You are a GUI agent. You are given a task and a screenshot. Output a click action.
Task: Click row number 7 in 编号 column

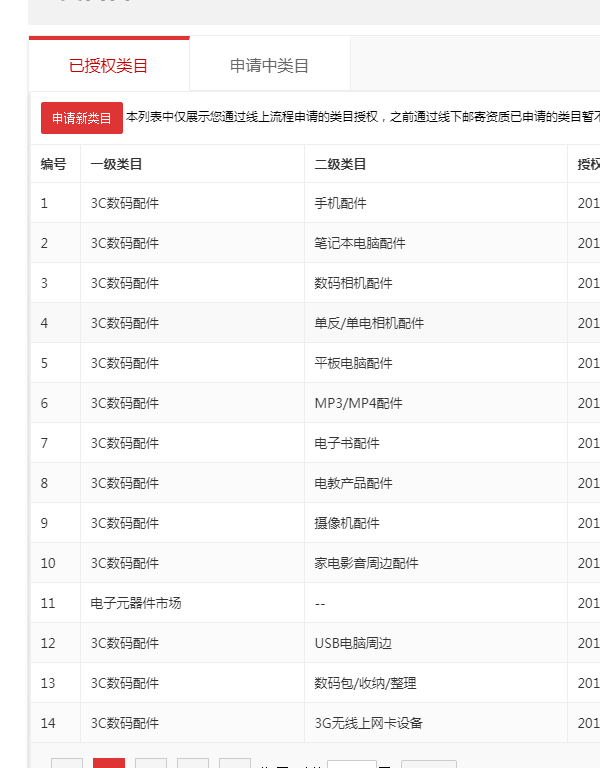point(45,443)
